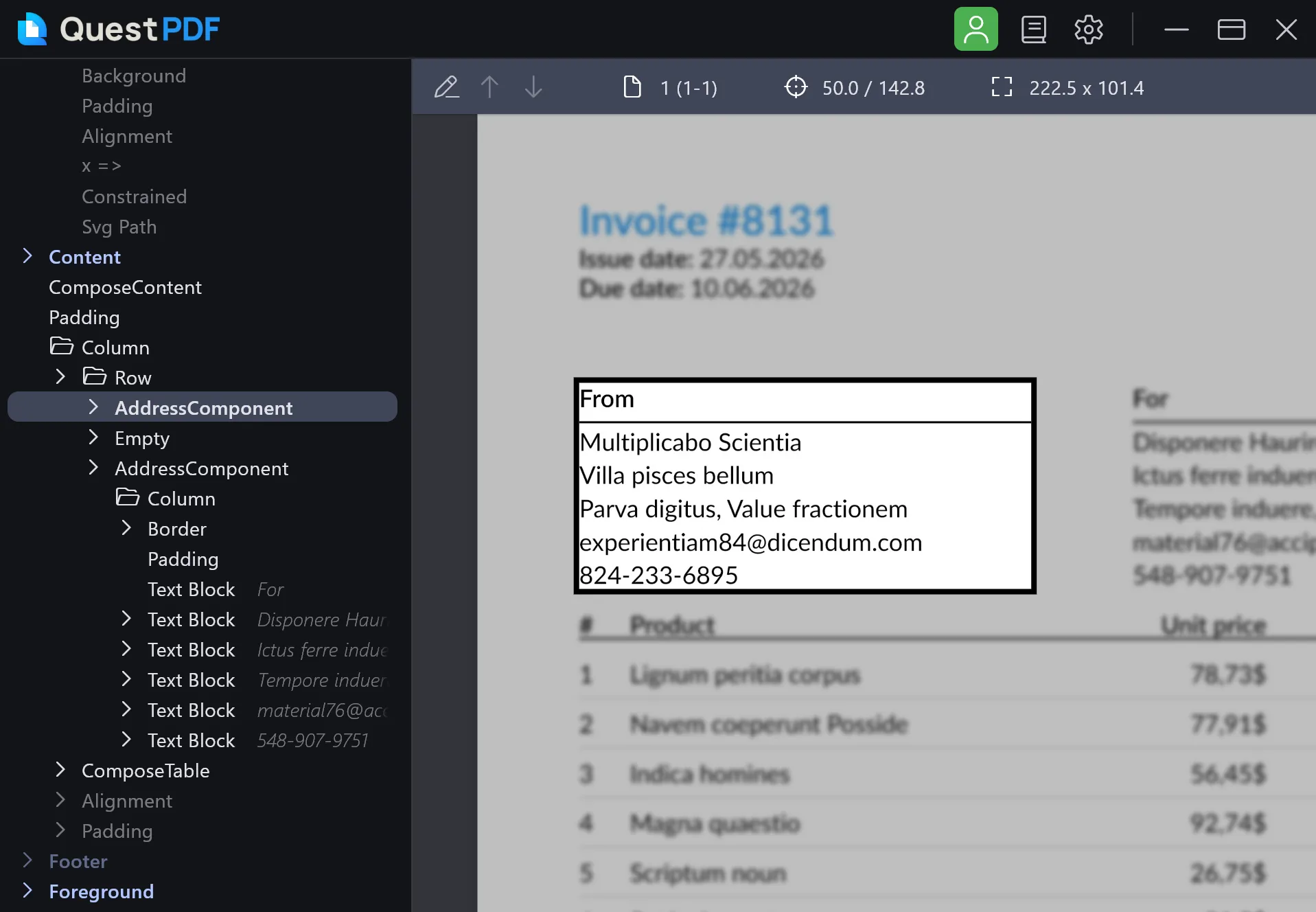Select Alignment item near the top

point(127,136)
